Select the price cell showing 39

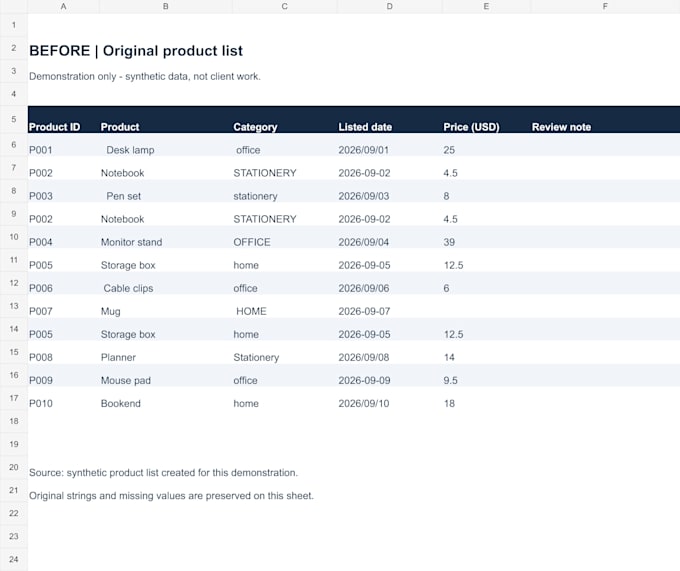tap(486, 237)
